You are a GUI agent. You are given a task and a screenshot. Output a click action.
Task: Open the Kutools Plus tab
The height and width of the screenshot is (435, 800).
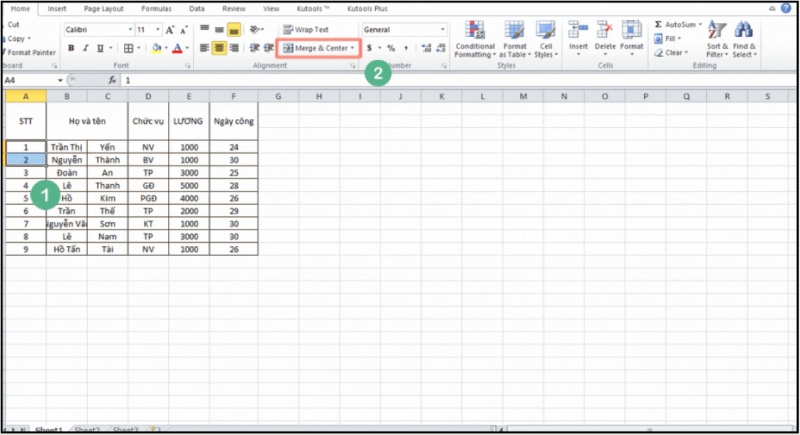pos(367,9)
